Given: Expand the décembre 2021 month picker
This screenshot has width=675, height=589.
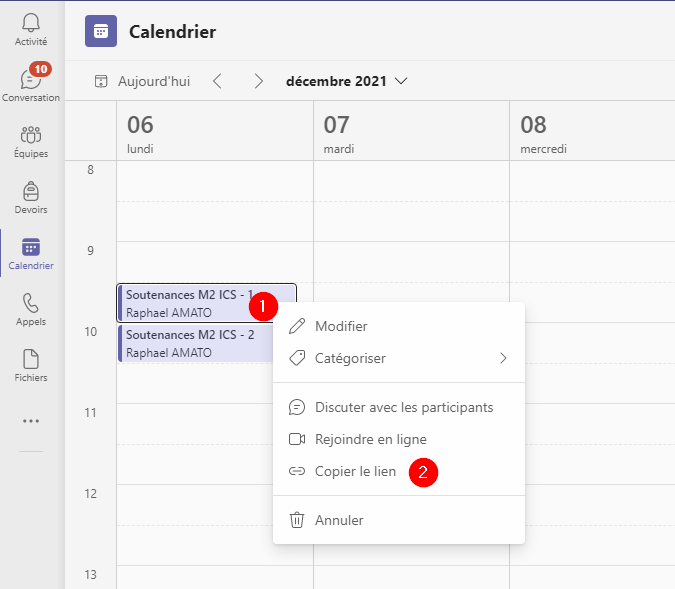Looking at the screenshot, I should (346, 81).
